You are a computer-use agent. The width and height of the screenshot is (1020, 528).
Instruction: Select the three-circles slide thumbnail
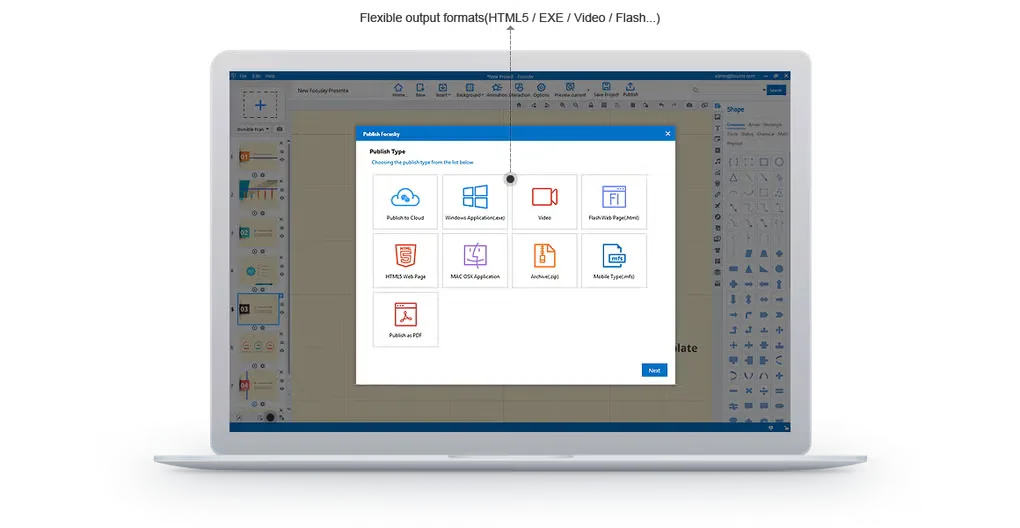tap(258, 347)
